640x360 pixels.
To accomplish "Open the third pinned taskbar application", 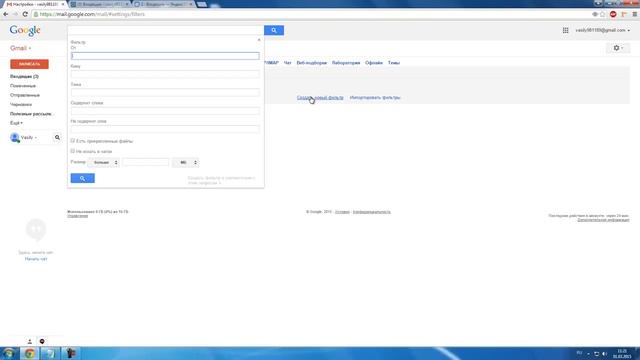I will pyautogui.click(x=71, y=353).
